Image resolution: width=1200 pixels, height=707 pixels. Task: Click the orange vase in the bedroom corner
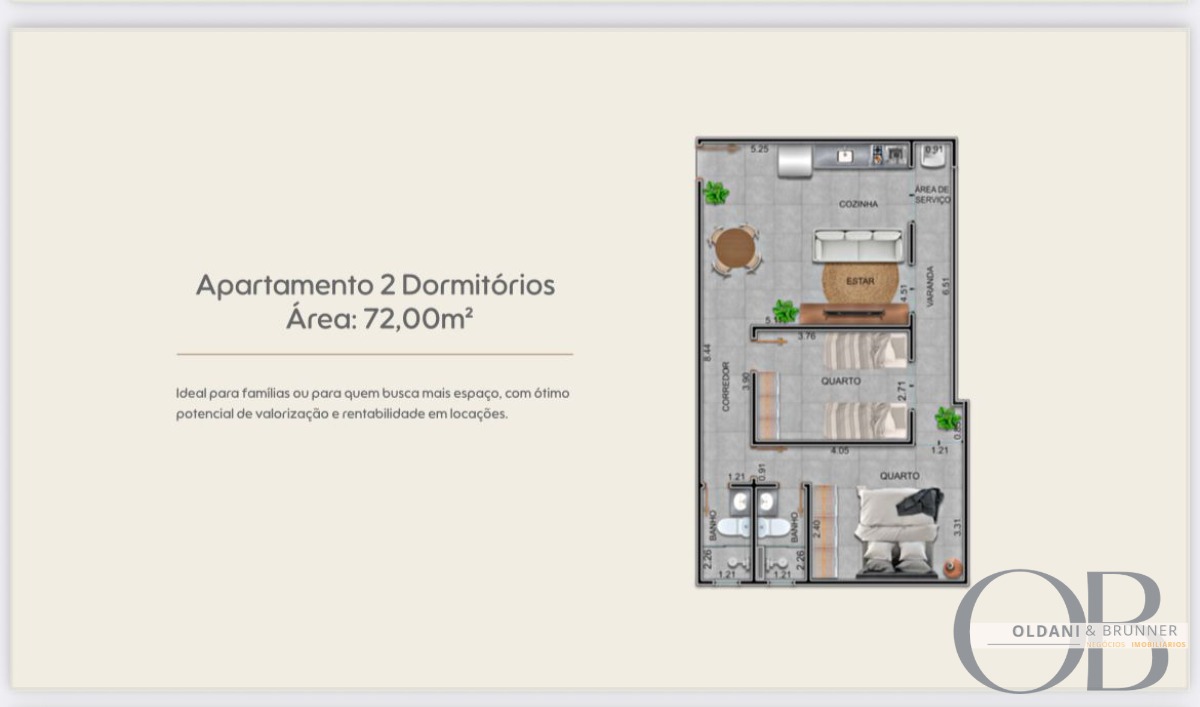(x=952, y=568)
